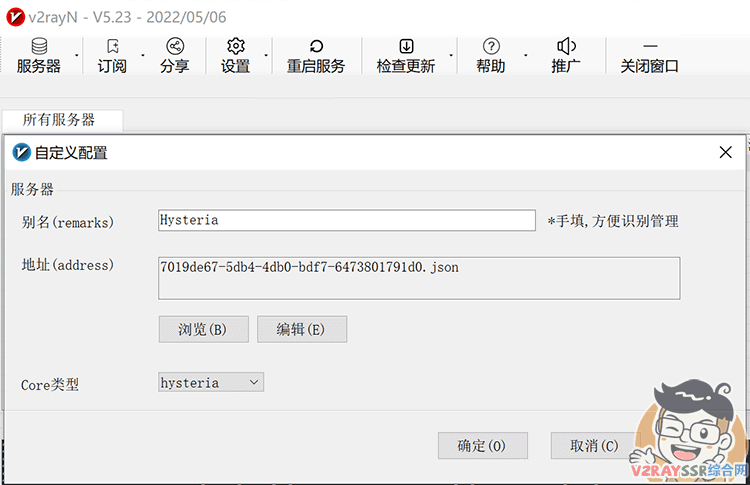Image resolution: width=750 pixels, height=485 pixels.
Task: Cancel with the 取消(C) button
Action: click(594, 445)
